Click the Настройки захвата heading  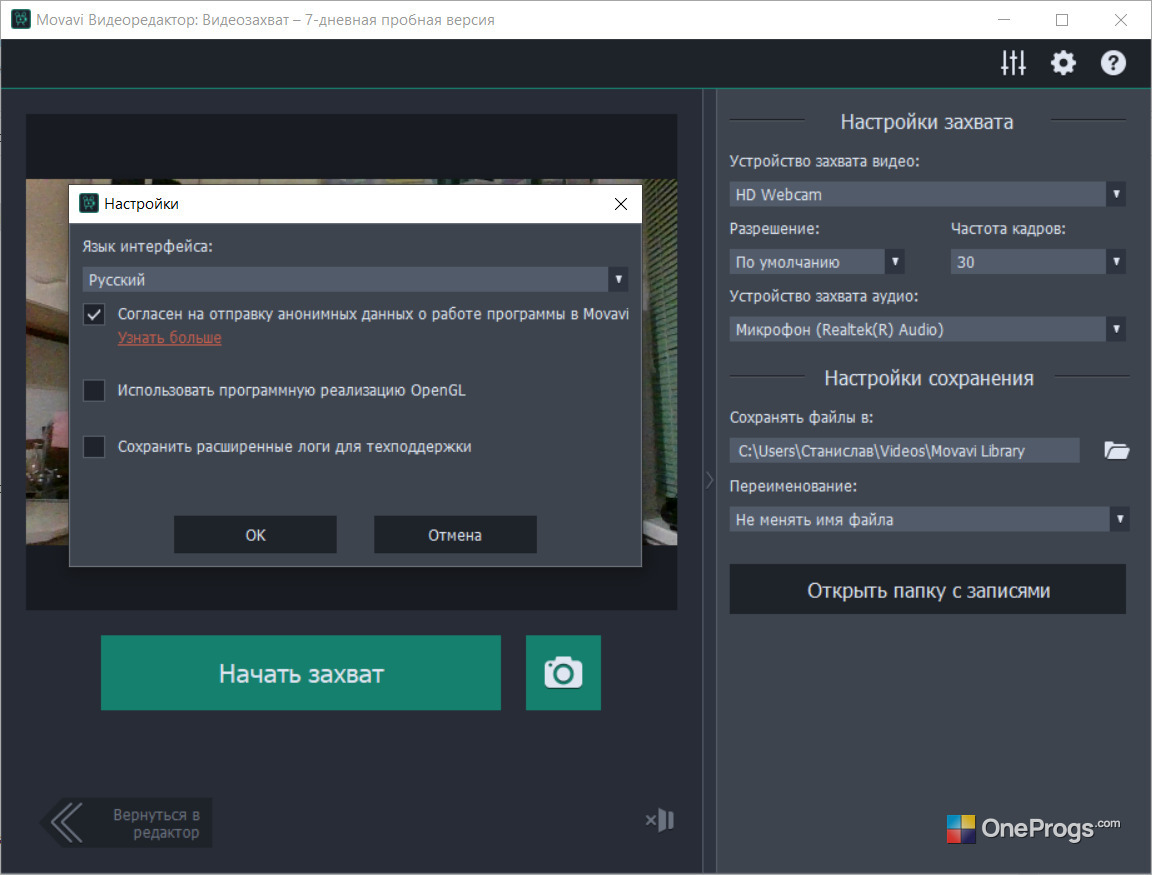click(926, 121)
